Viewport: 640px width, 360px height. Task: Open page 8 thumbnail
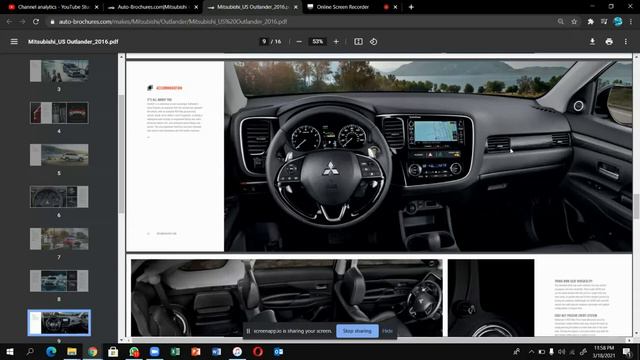[x=59, y=281]
